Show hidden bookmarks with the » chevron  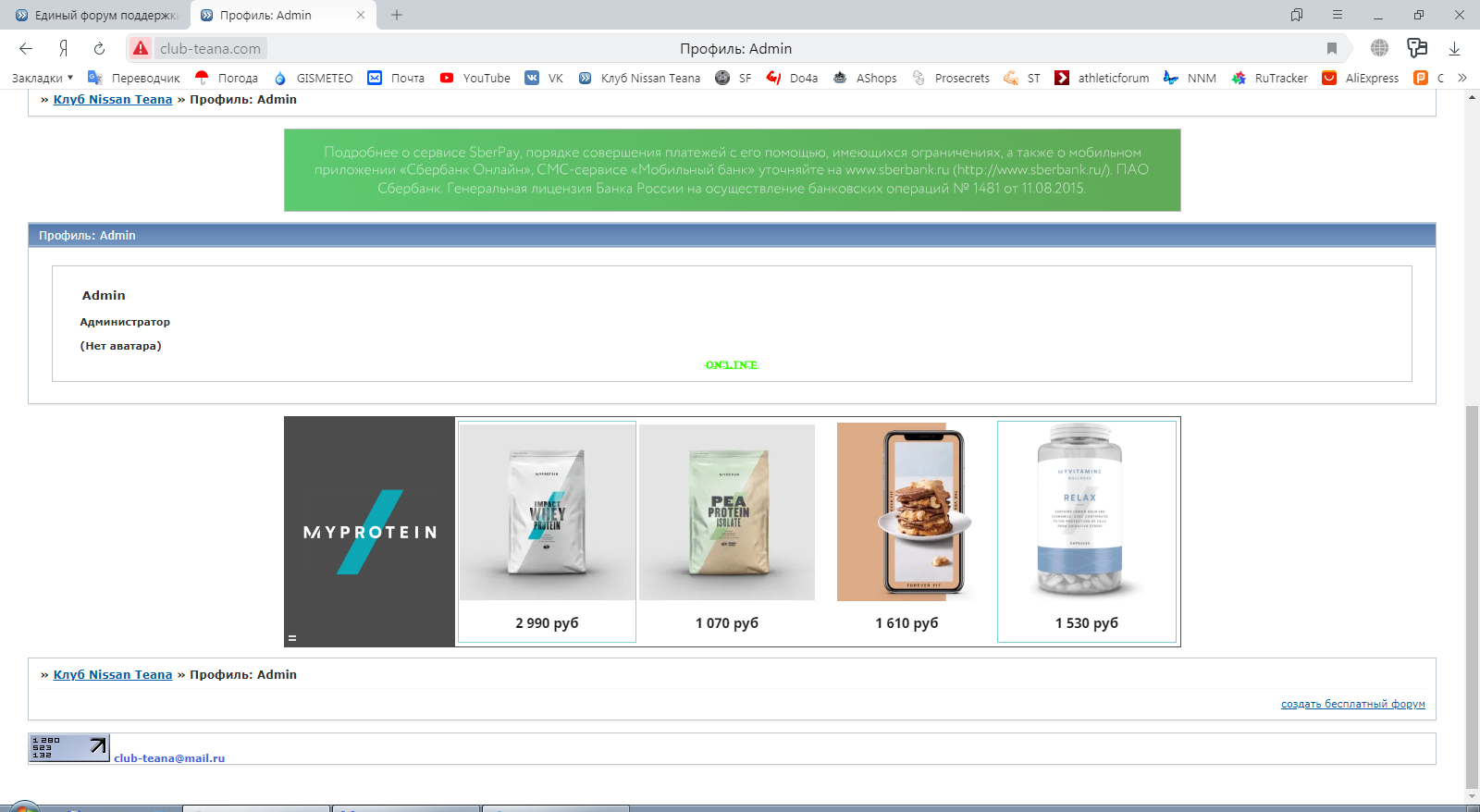[1462, 78]
